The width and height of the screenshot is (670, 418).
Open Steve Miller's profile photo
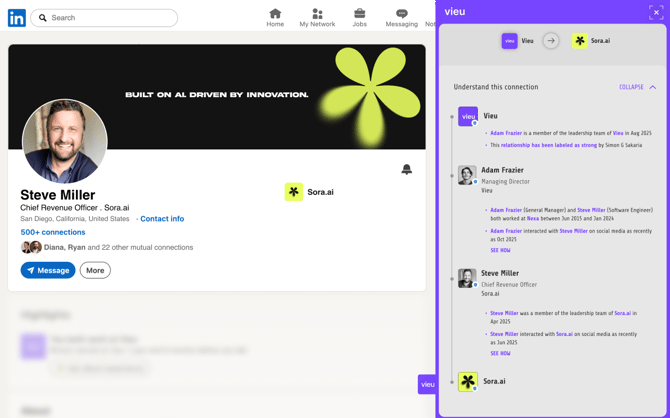(65, 141)
